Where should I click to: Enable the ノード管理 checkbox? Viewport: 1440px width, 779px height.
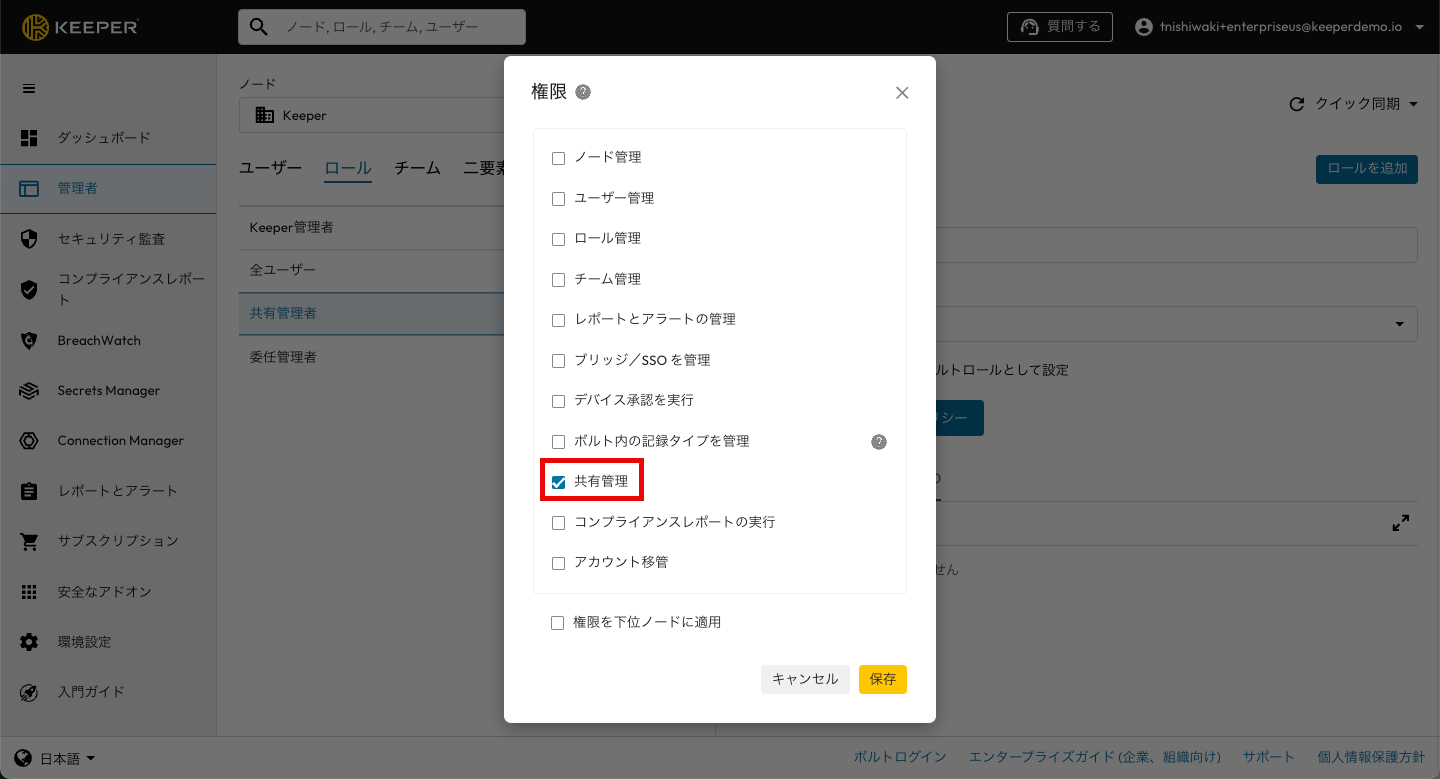559,158
